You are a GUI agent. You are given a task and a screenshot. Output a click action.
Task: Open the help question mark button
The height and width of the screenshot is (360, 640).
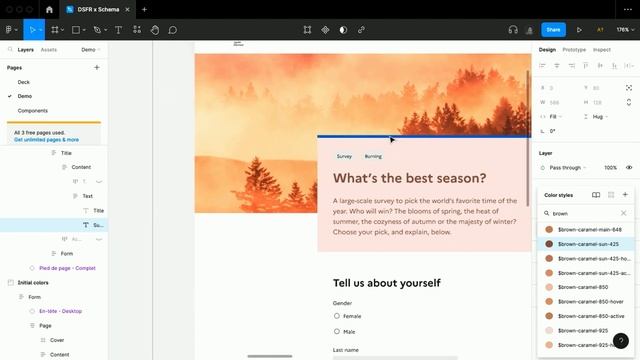(620, 341)
